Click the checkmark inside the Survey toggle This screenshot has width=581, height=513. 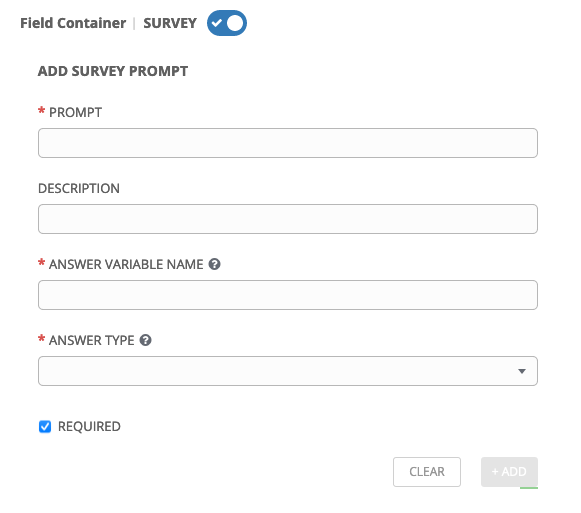point(216,23)
